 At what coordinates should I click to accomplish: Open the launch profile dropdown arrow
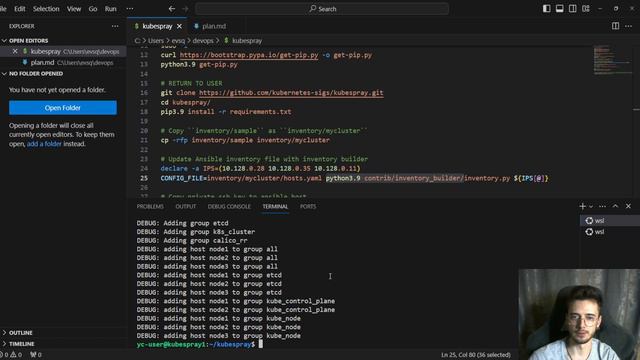tap(591, 207)
